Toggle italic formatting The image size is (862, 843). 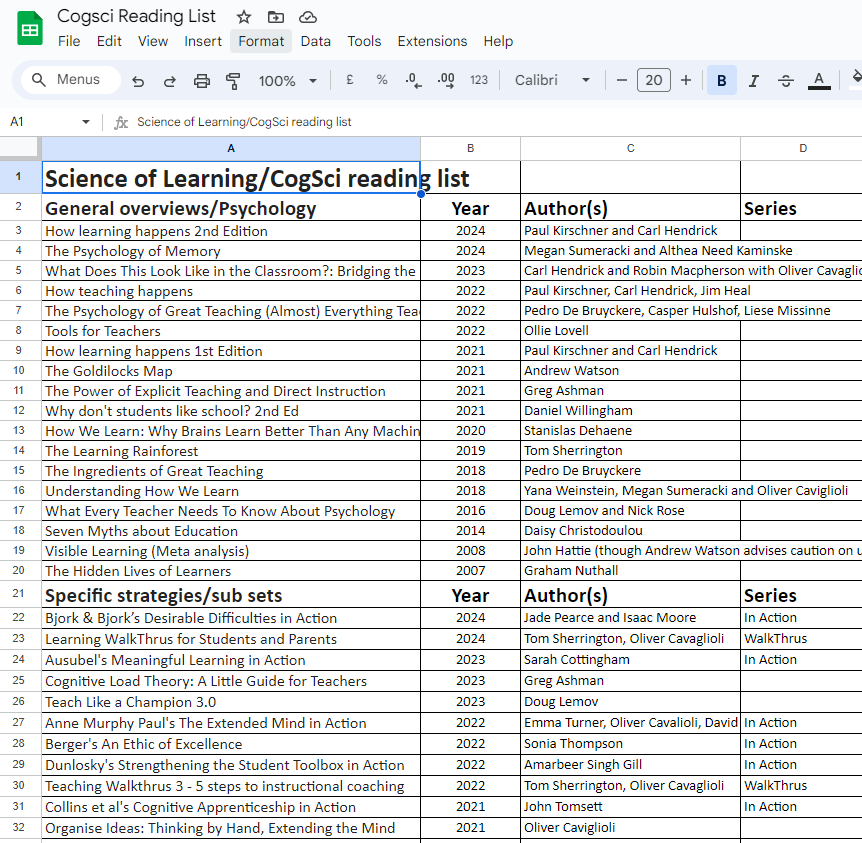(x=754, y=81)
